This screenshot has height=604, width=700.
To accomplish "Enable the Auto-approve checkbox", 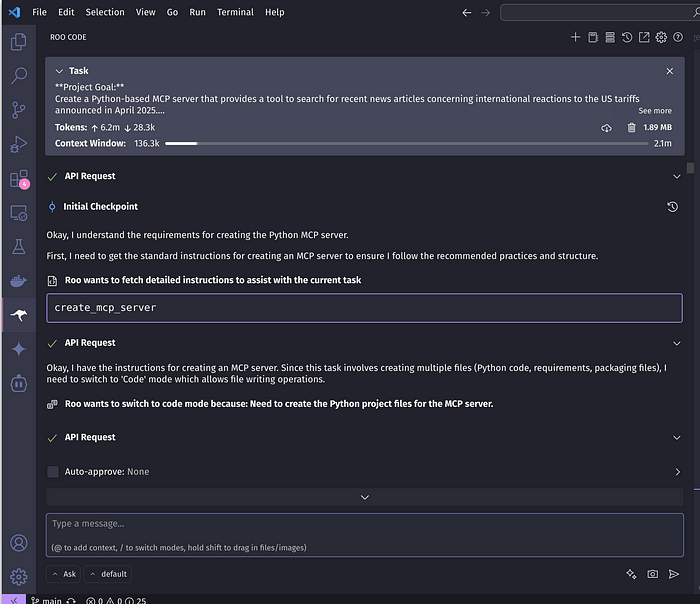I will tap(53, 471).
